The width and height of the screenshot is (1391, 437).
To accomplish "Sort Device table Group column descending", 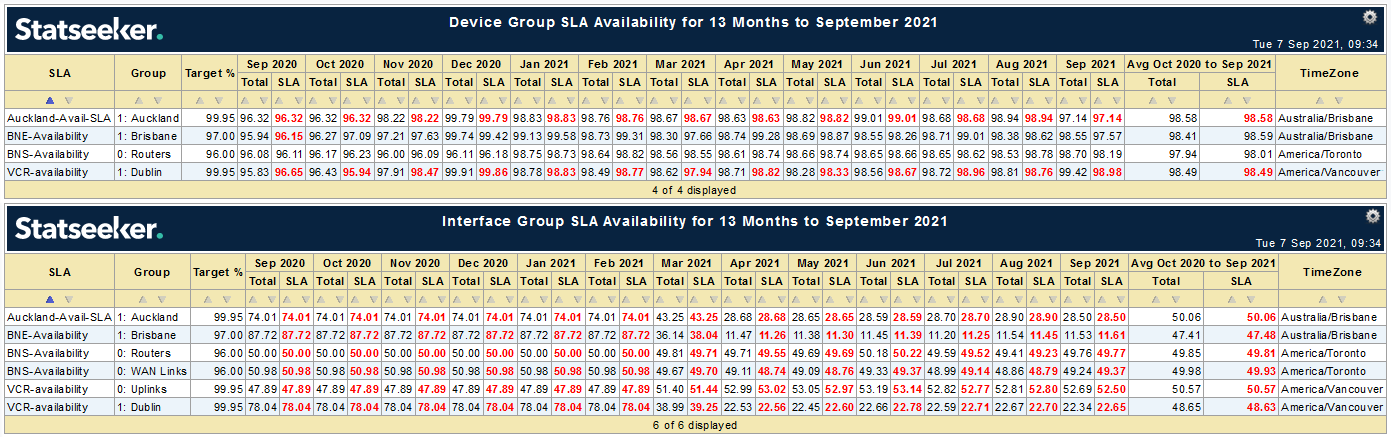I will pyautogui.click(x=157, y=100).
